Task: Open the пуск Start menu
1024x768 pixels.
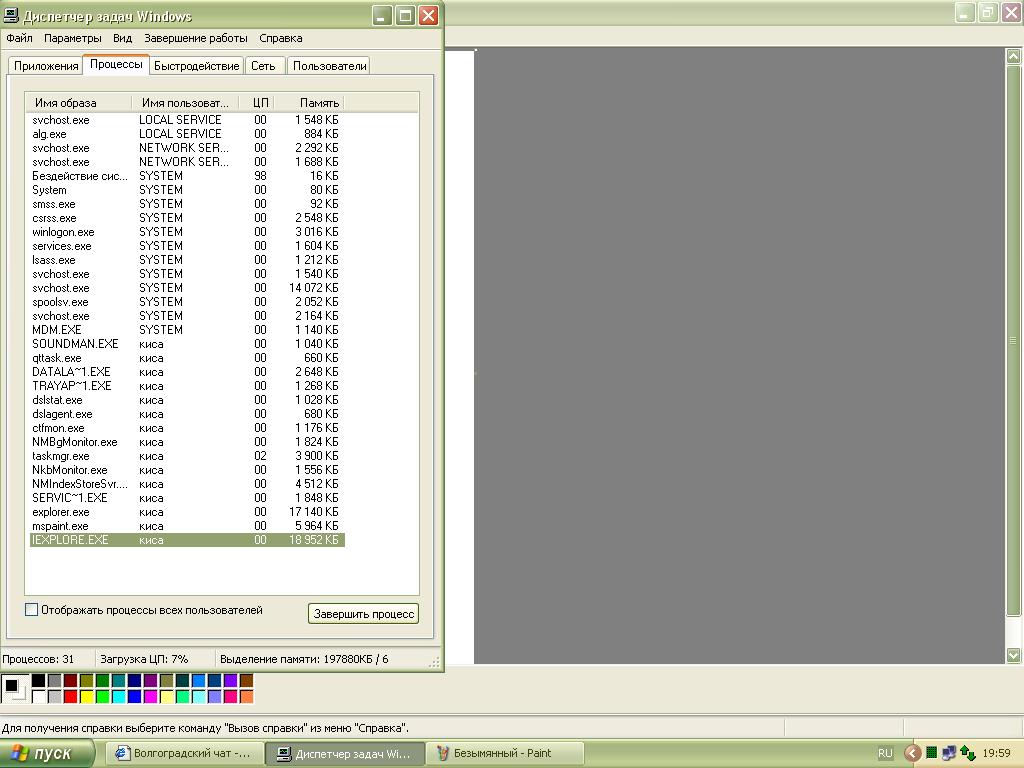Action: pyautogui.click(x=47, y=753)
